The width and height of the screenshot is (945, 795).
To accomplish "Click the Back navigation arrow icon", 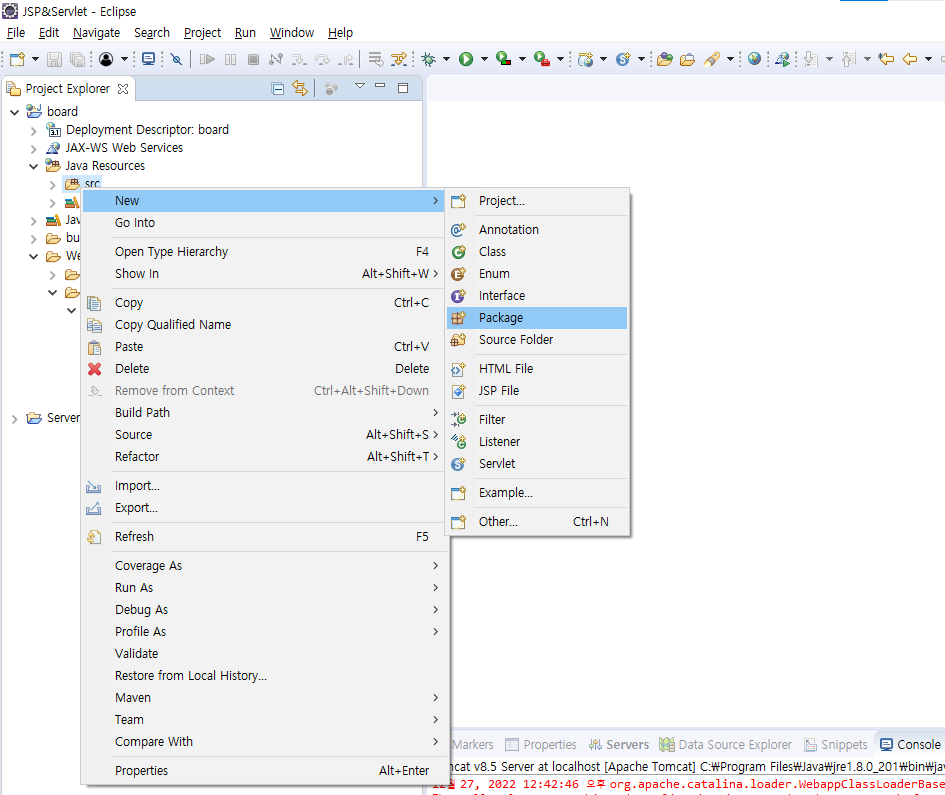I will [x=909, y=59].
